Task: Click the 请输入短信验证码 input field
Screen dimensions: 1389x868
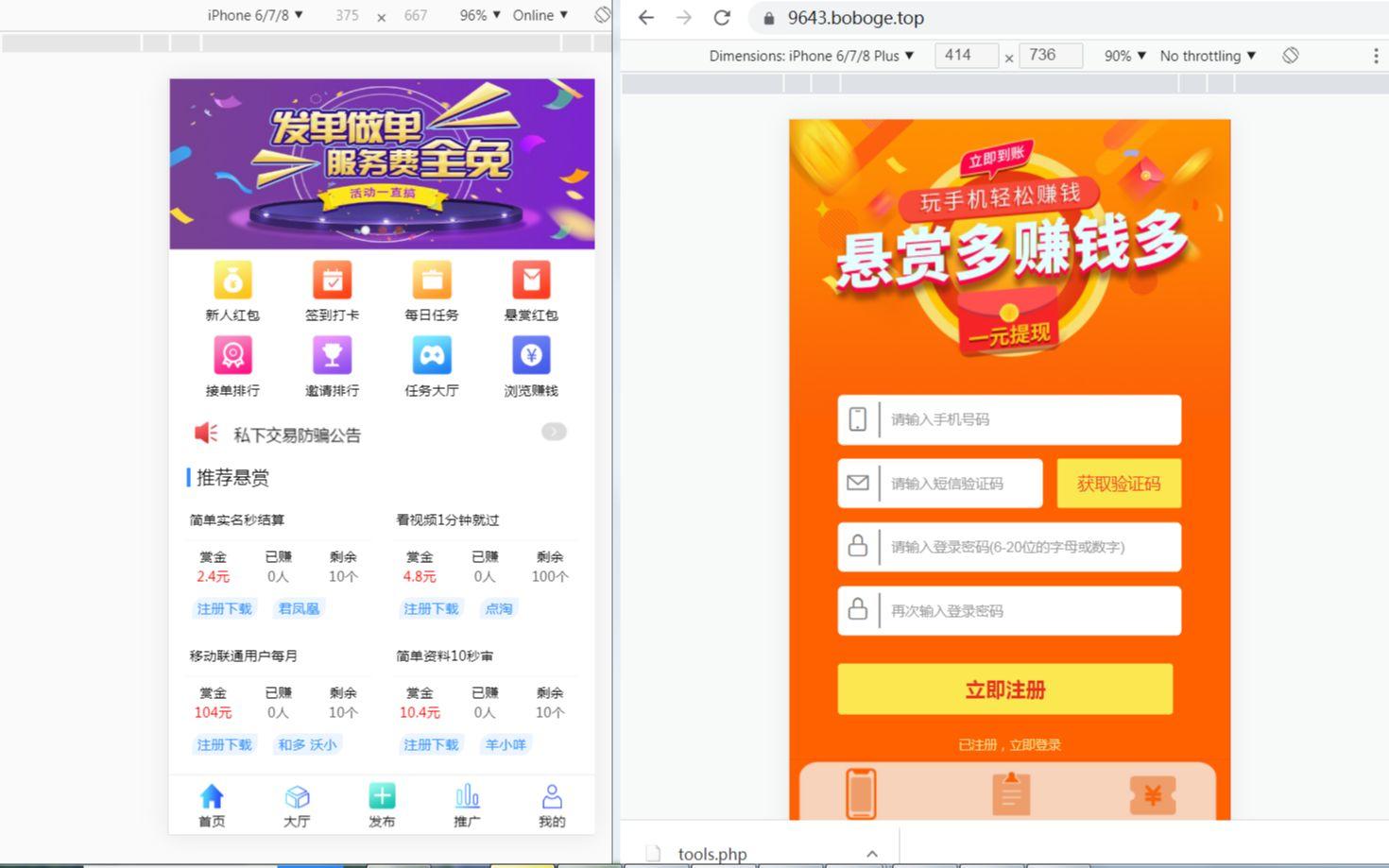Action: coord(940,484)
